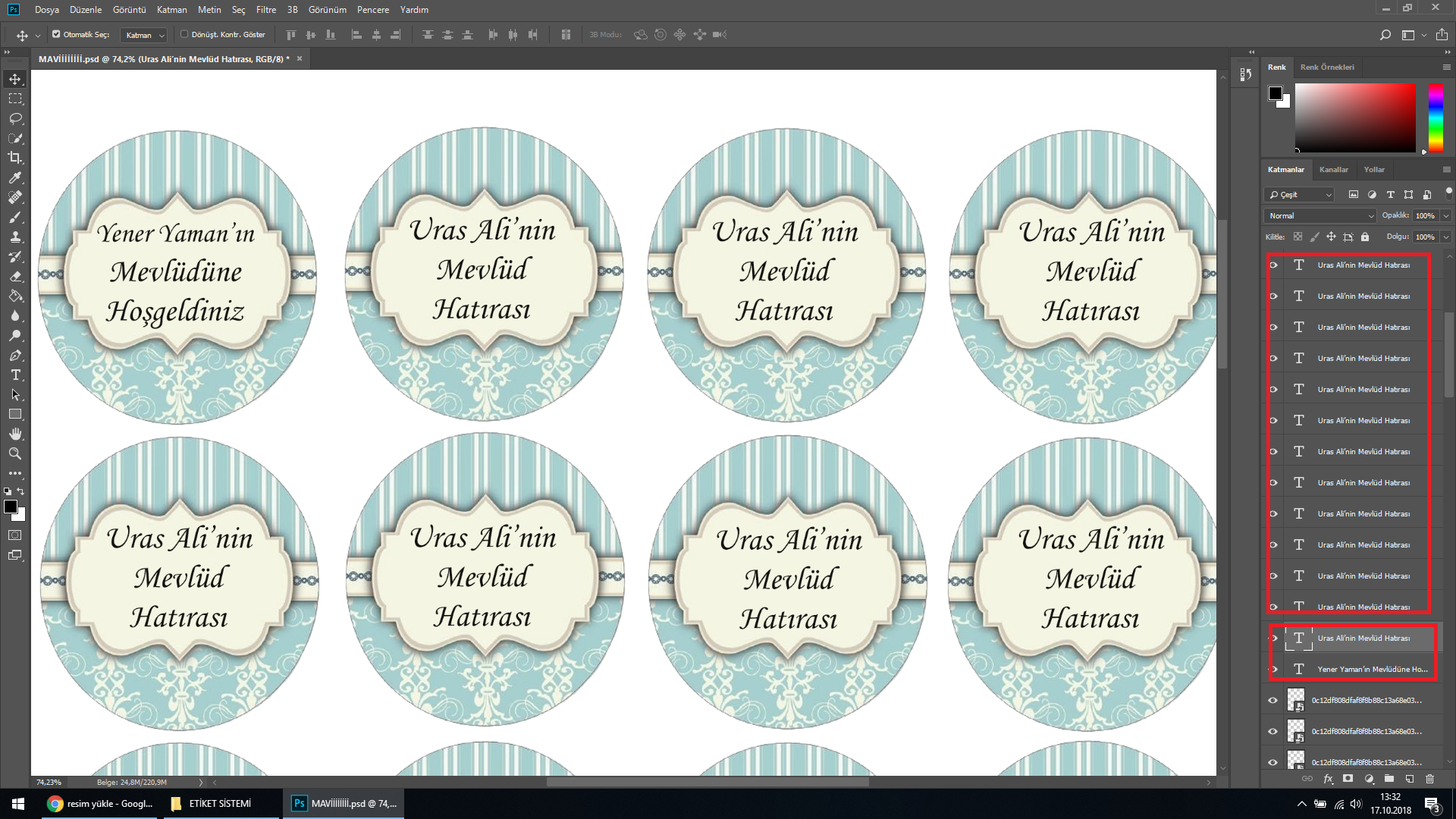Viewport: 1456px width, 819px height.
Task: Select the Brush tool
Action: coord(15,217)
